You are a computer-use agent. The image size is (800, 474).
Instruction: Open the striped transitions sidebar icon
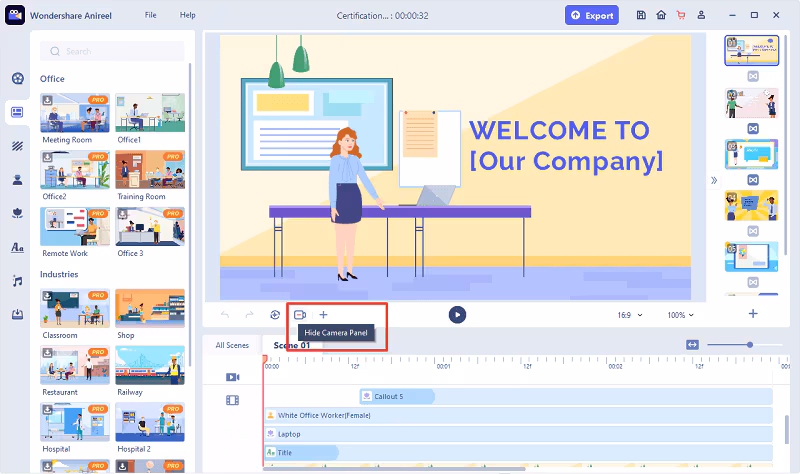[17, 146]
